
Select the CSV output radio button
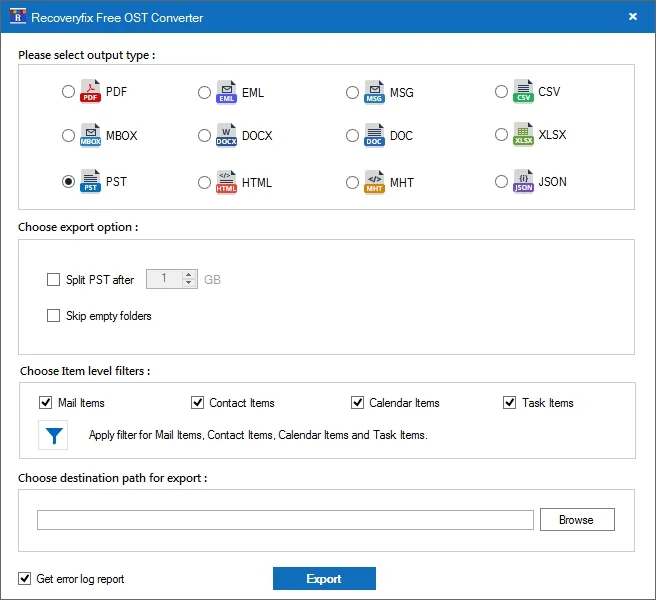click(x=501, y=91)
